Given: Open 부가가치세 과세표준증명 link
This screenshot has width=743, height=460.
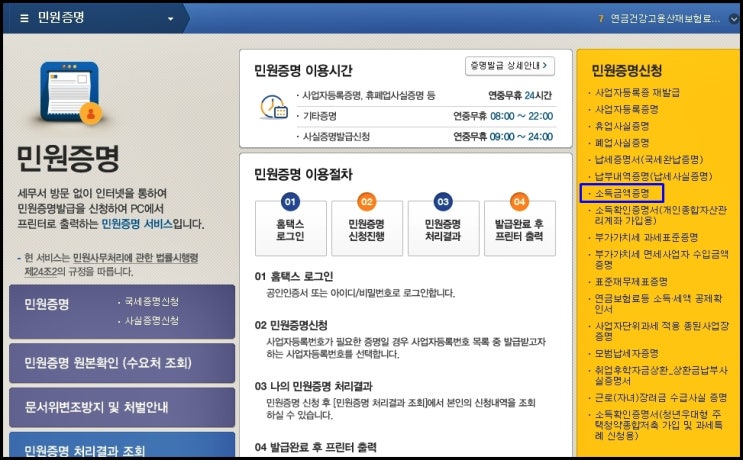Looking at the screenshot, I should (x=646, y=237).
